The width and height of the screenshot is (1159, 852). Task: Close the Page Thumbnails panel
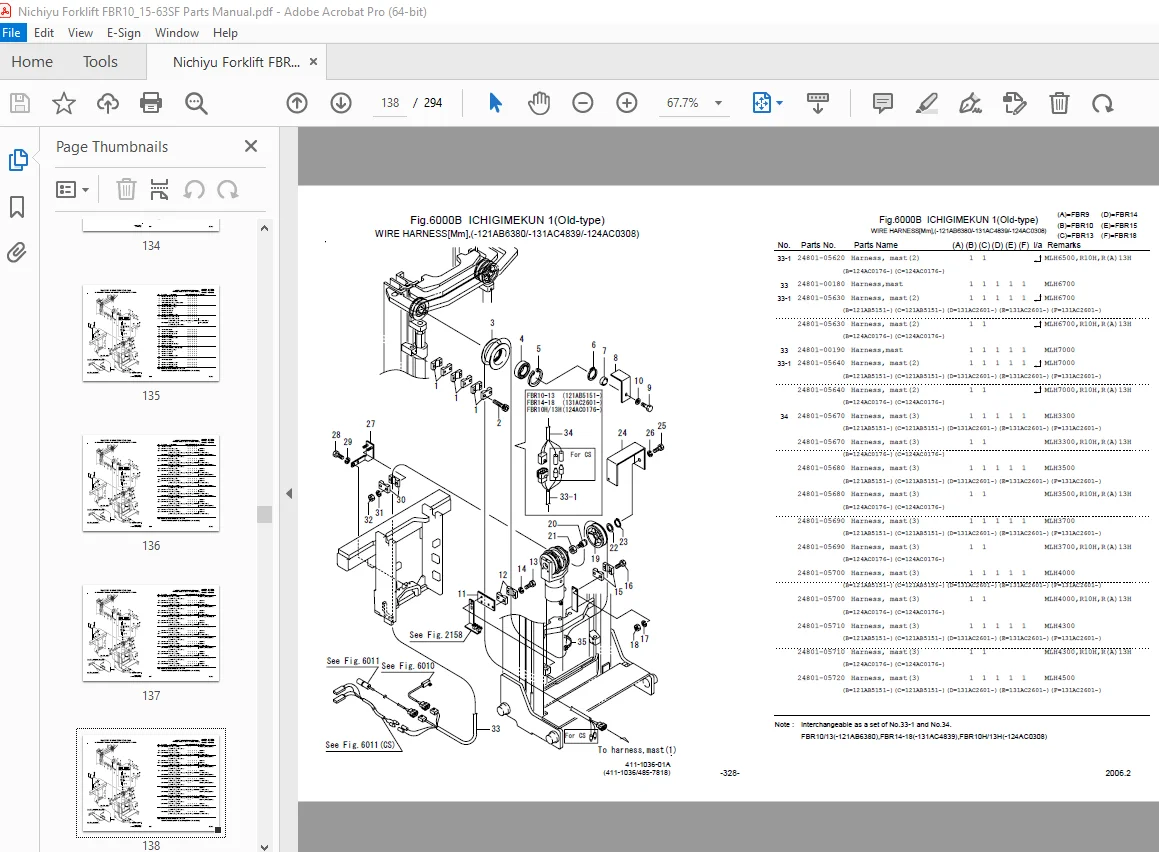[x=251, y=146]
